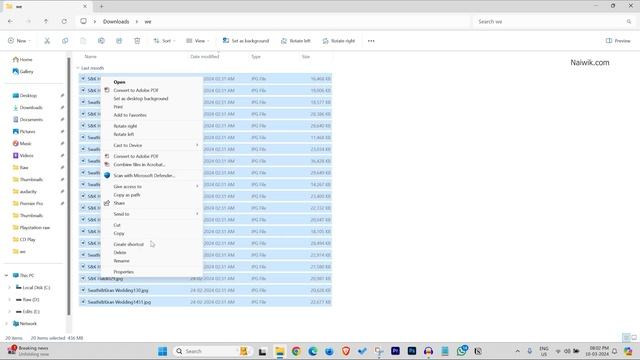The height and width of the screenshot is (360, 640).
Task: Click the trash Delete icon in the toolbar
Action: point(137,41)
